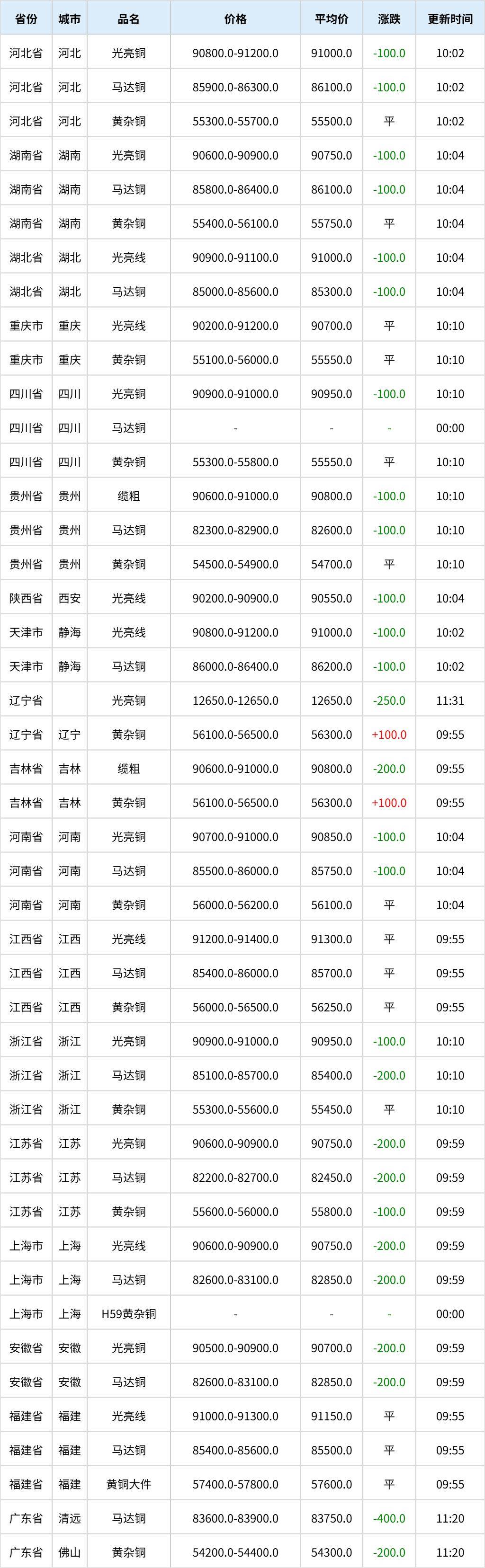Click the +100.0 change in Liaoning row
The image size is (485, 1568).
click(x=389, y=735)
